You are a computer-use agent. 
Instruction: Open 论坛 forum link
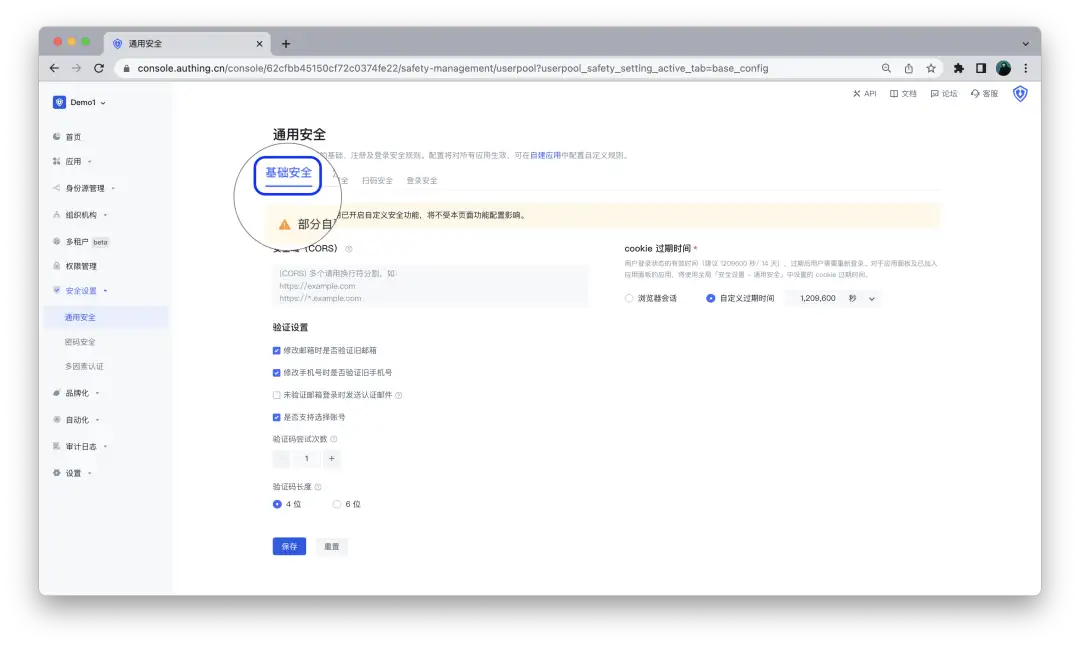pos(944,94)
